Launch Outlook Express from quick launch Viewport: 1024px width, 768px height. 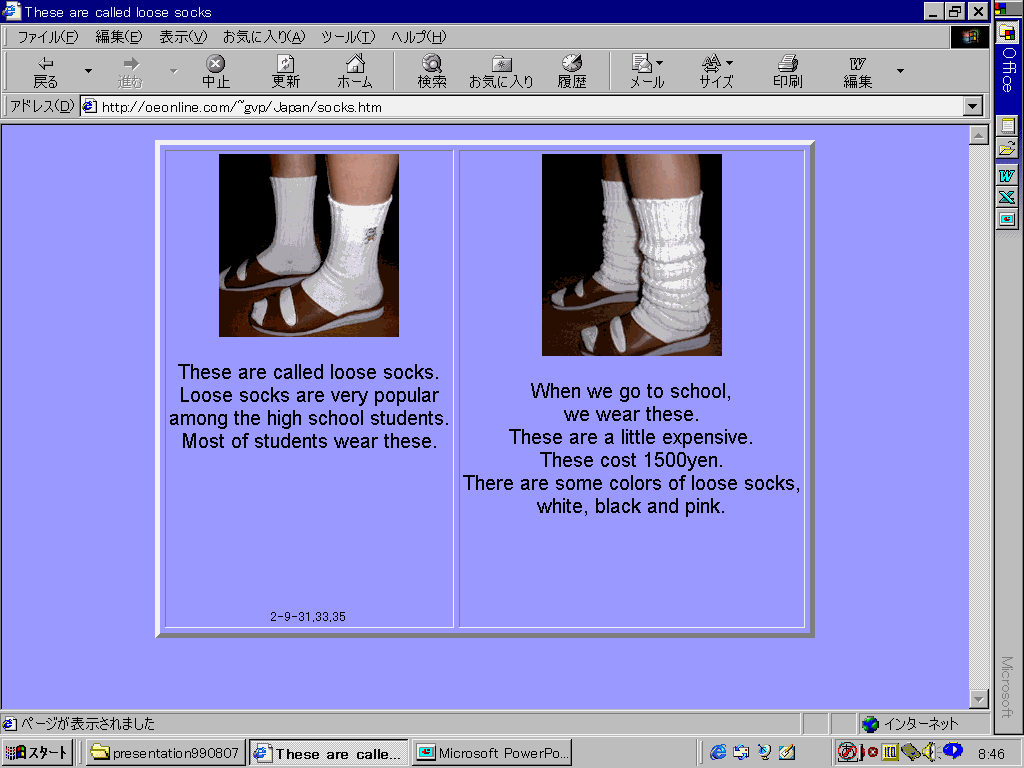click(x=741, y=752)
